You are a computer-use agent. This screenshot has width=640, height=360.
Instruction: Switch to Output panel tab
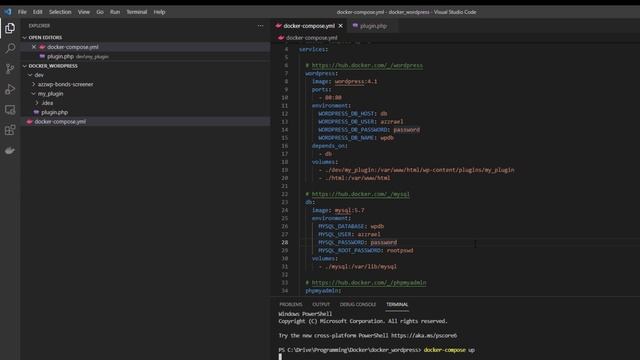[x=321, y=304]
